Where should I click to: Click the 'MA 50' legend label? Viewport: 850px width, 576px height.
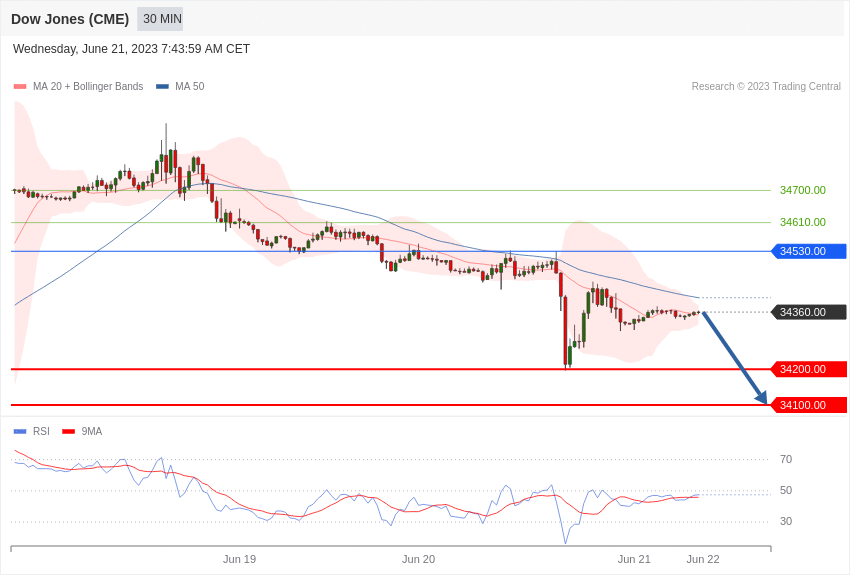190,86
